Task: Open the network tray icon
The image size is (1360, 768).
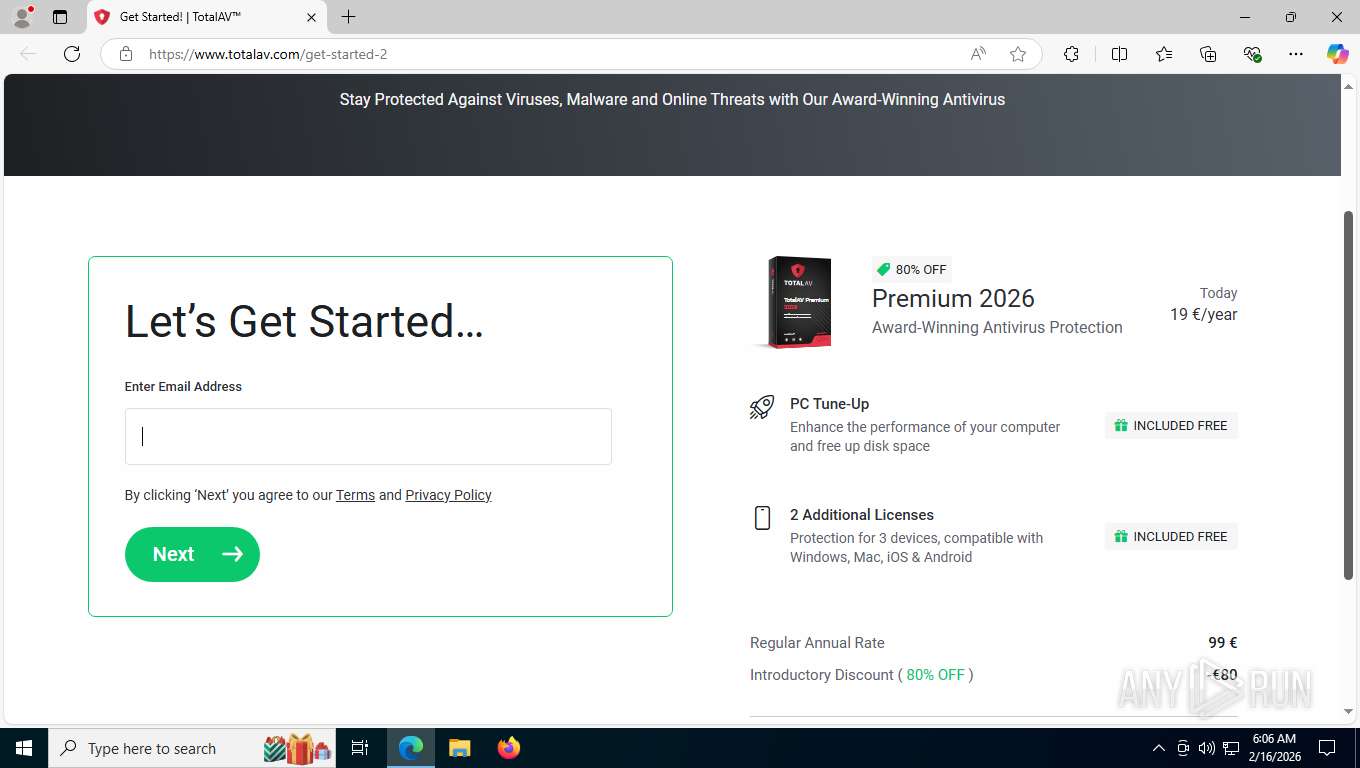Action: pyautogui.click(x=1231, y=748)
